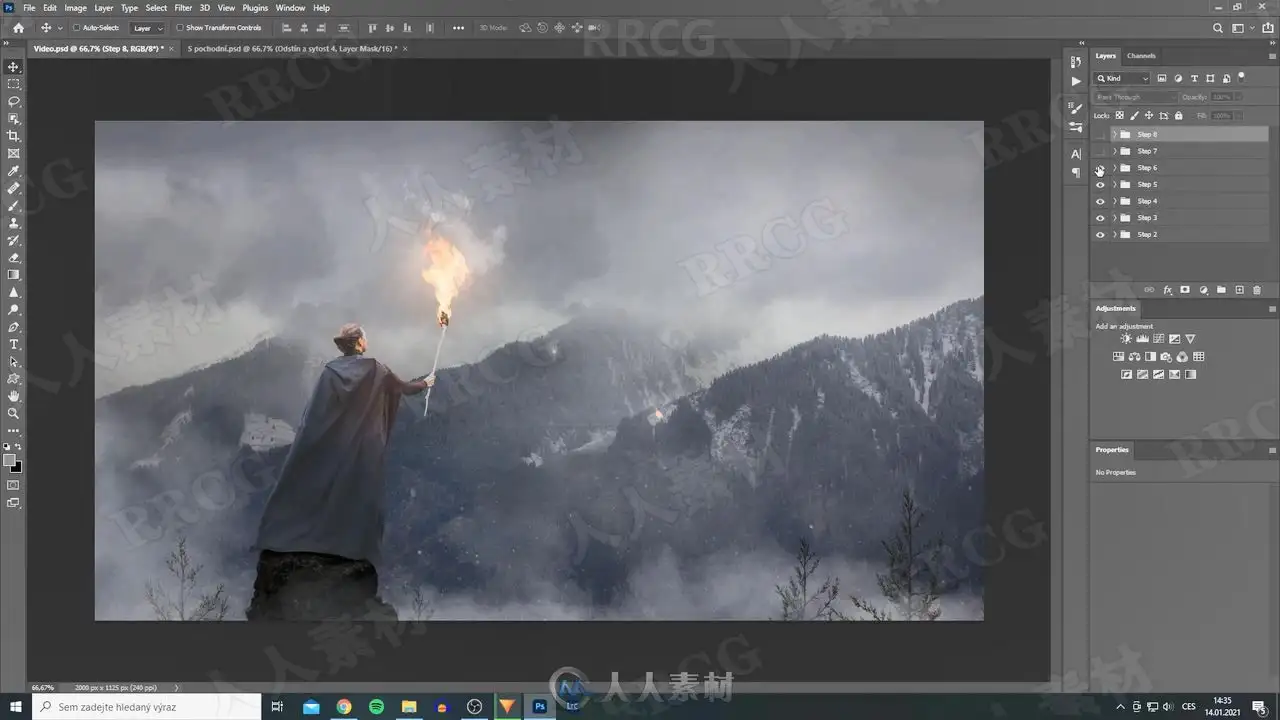Add a layer mask in Layers panel
1280x720 pixels.
coord(1185,290)
